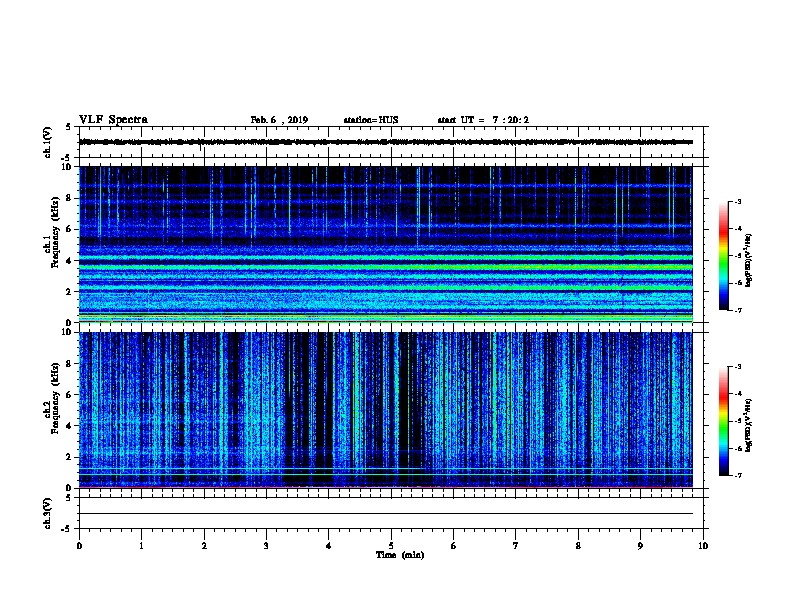This screenshot has height=612, width=792.
Task: Click time axis tick label "10"
Action: tap(703, 545)
